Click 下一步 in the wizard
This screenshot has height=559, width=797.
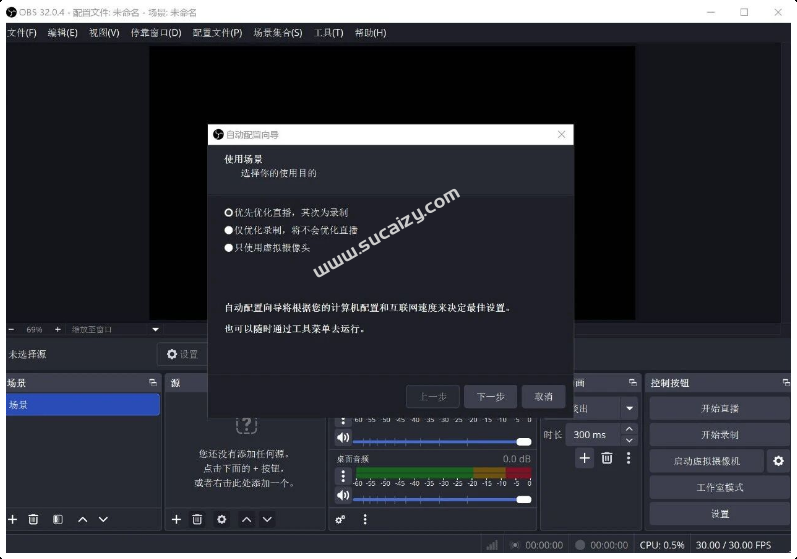click(491, 396)
